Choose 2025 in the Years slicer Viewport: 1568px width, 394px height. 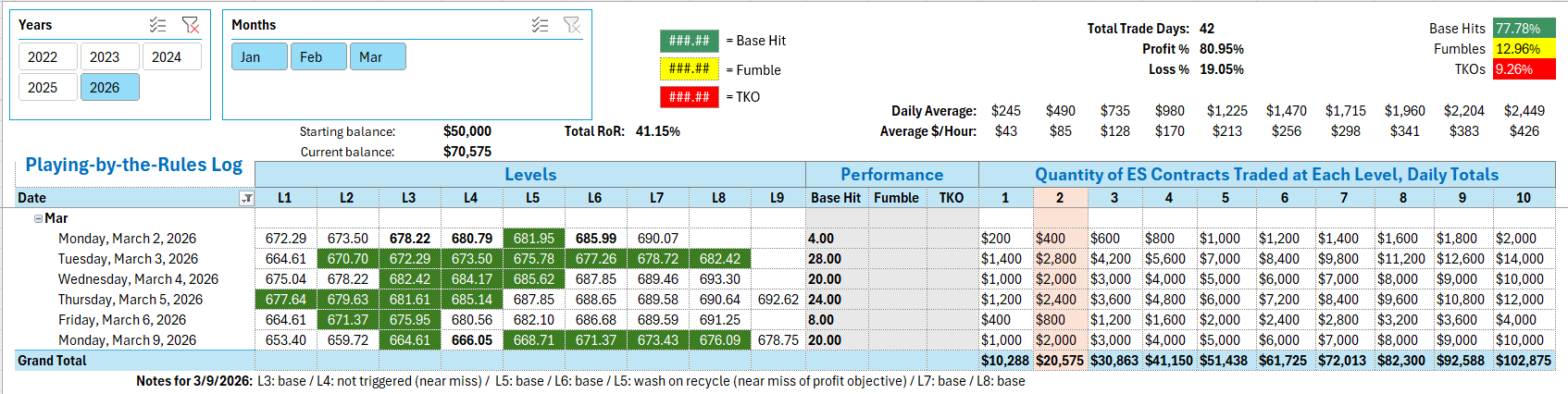(47, 87)
